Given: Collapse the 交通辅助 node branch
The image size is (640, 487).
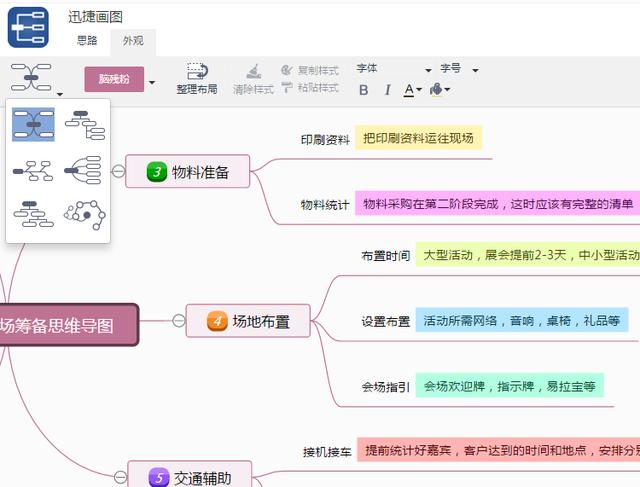Looking at the screenshot, I should click(x=120, y=478).
